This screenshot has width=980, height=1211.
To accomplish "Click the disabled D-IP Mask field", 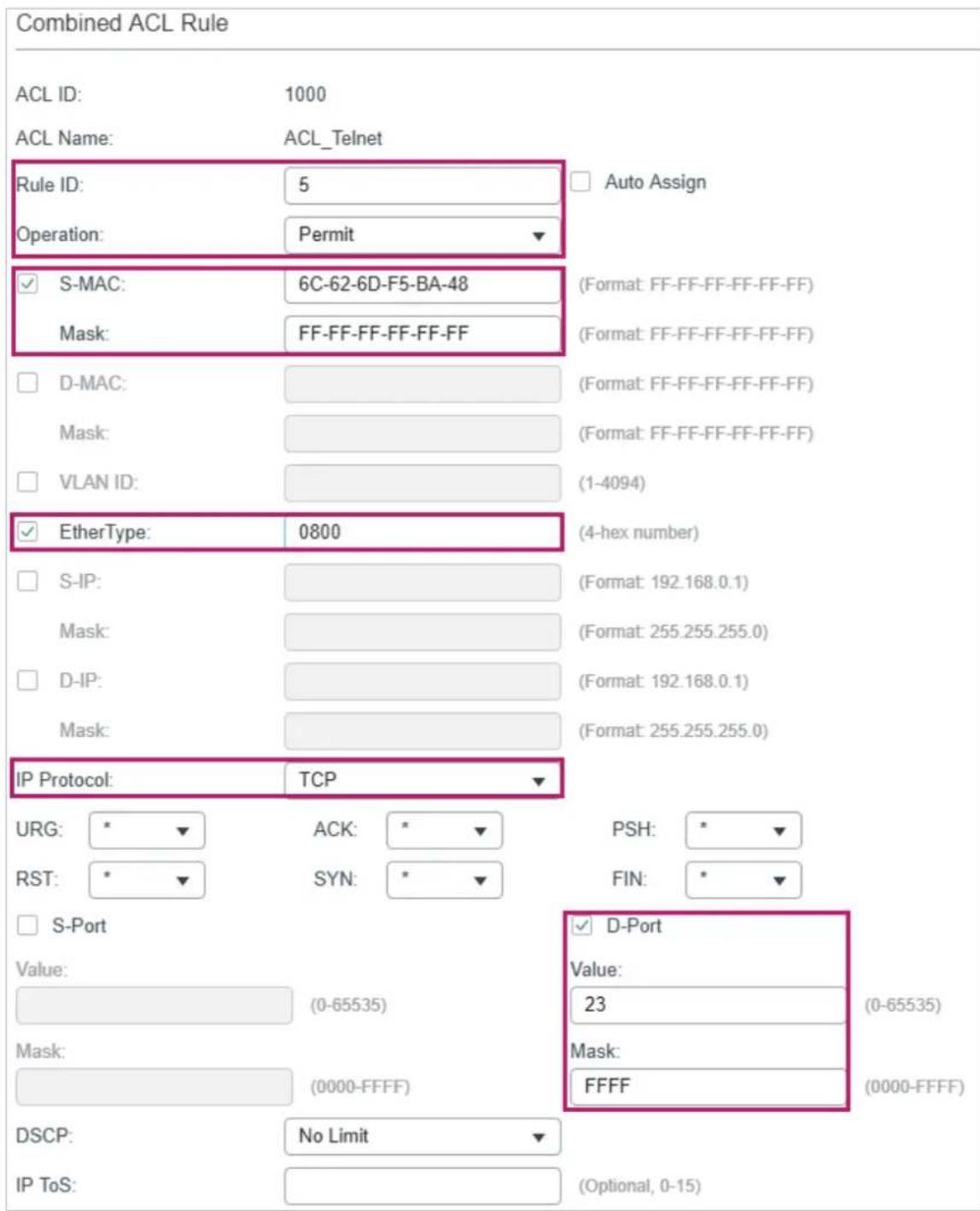I will [423, 730].
